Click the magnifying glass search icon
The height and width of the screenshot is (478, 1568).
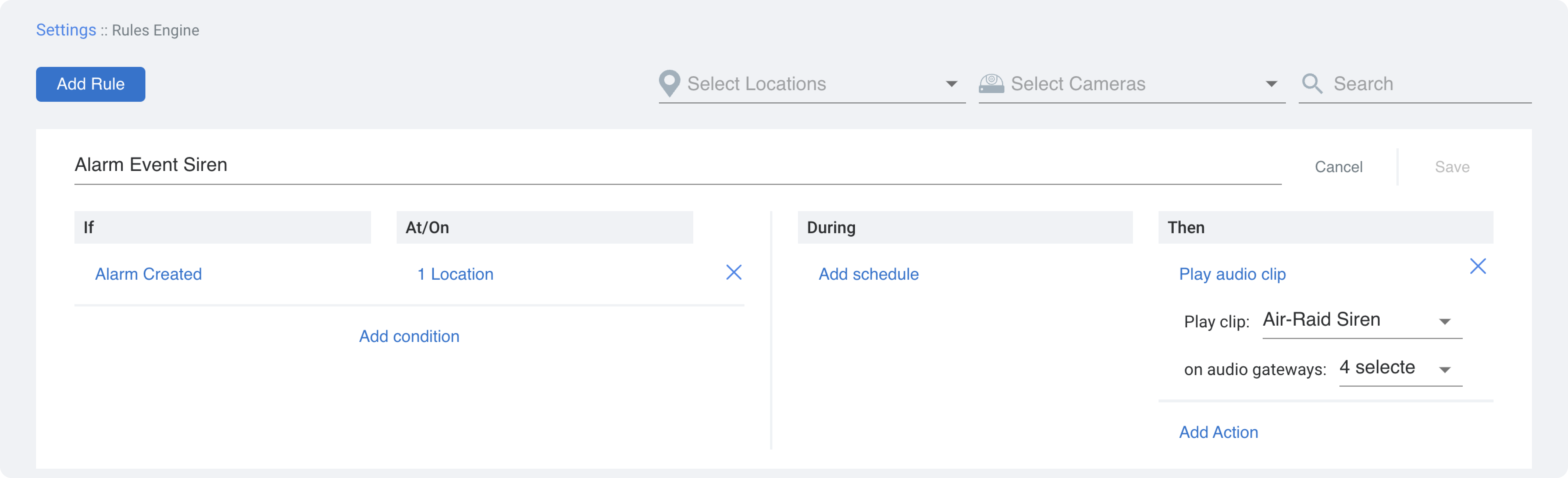[1312, 83]
